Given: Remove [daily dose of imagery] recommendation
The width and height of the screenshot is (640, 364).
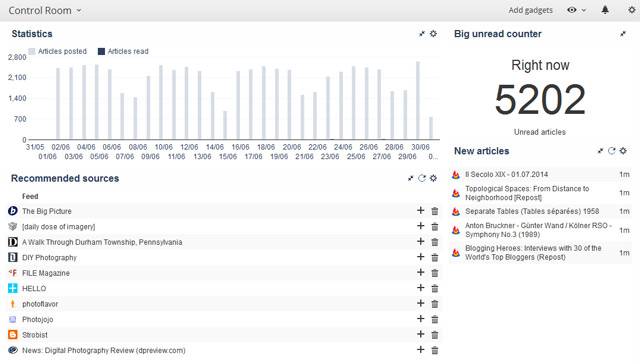Looking at the screenshot, I should (435, 227).
